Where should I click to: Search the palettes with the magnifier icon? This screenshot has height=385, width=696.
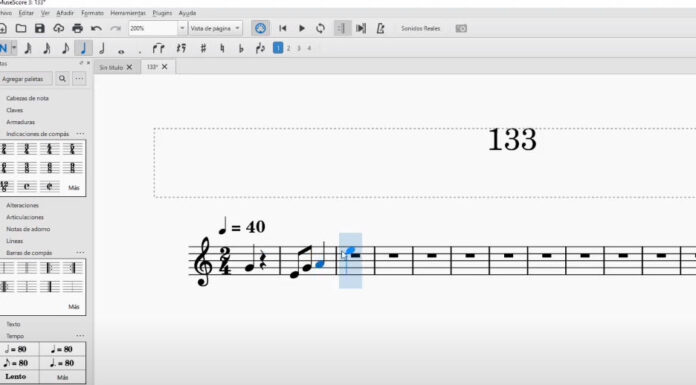(x=62, y=79)
